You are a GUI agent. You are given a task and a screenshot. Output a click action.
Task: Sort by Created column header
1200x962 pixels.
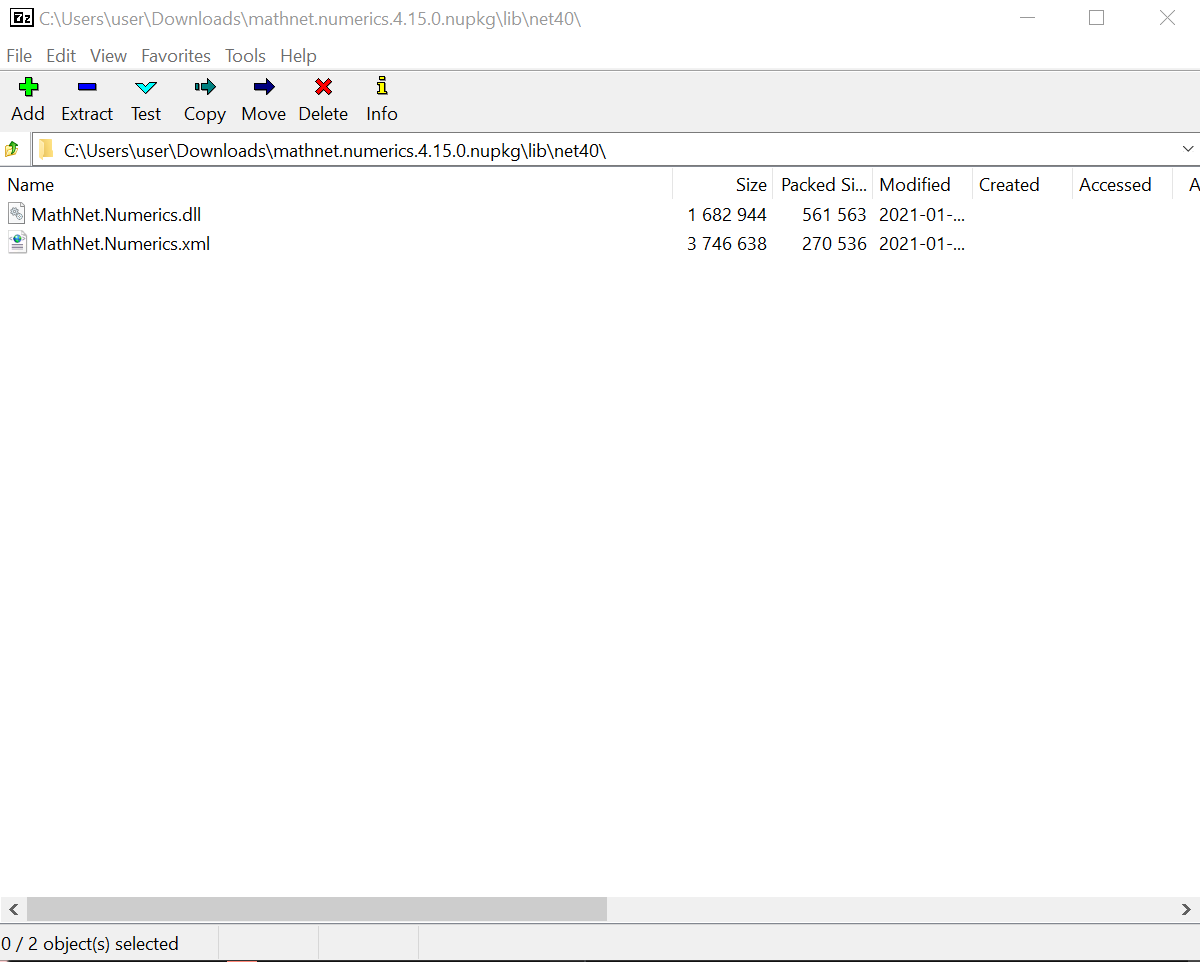coord(1022,185)
